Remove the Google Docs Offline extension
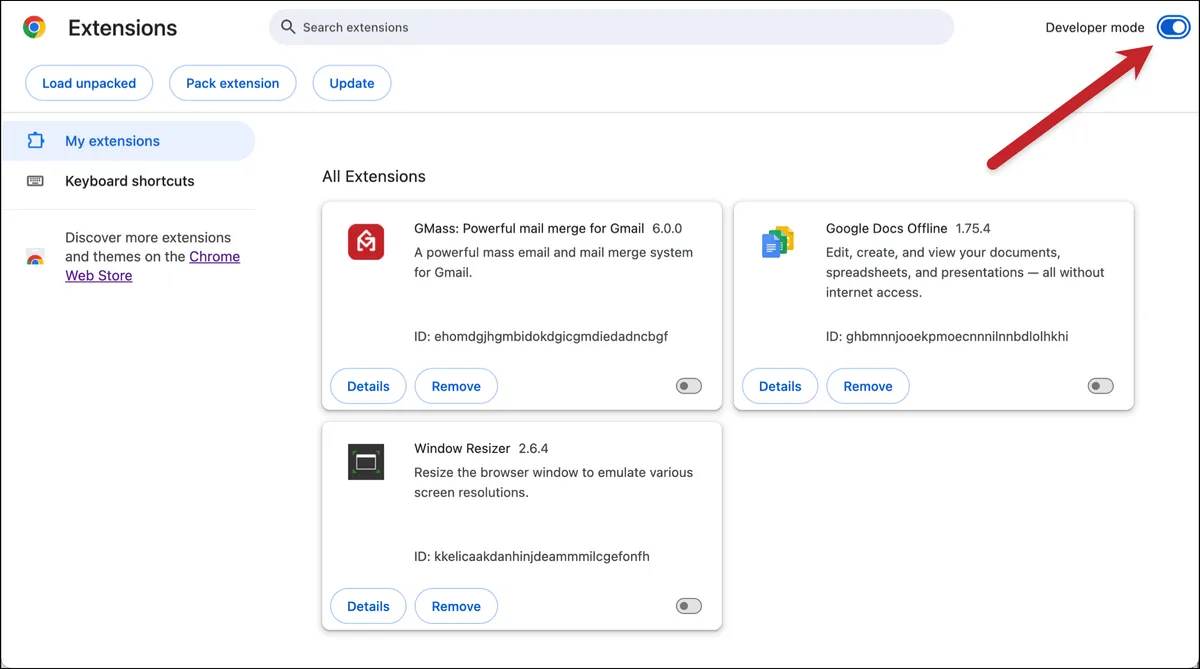This screenshot has height=669, width=1200. pos(868,386)
